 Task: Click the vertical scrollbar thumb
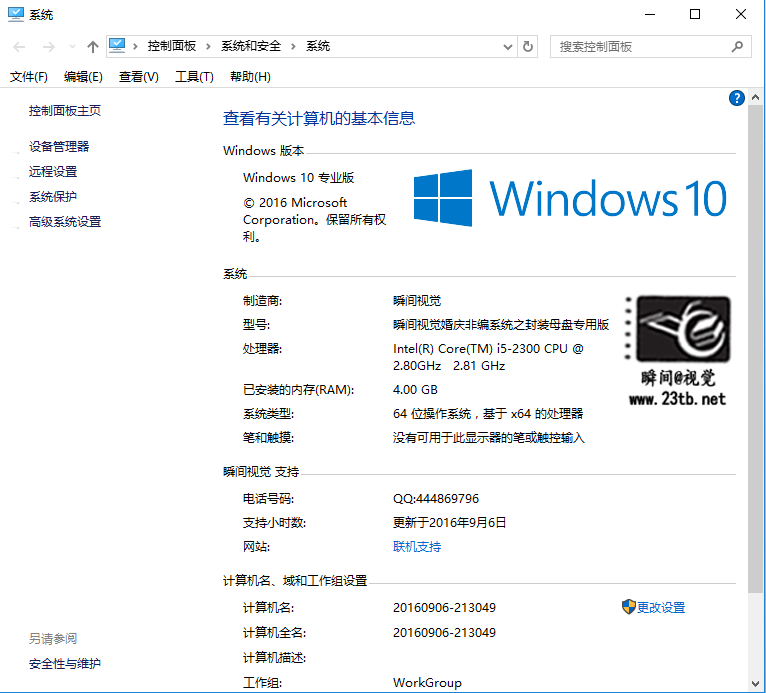(755, 349)
